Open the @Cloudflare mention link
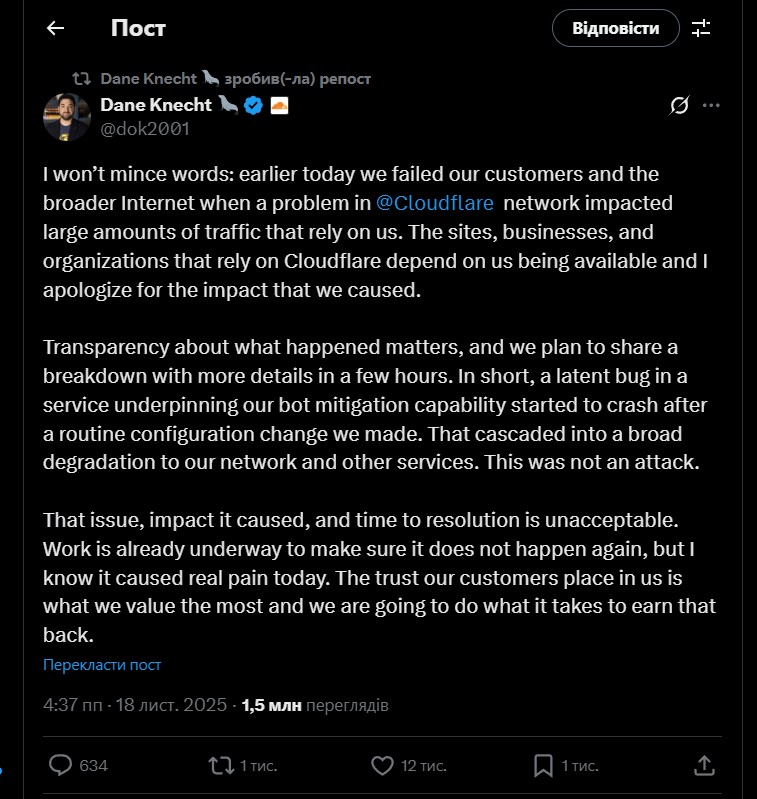Image resolution: width=757 pixels, height=799 pixels. [x=435, y=202]
